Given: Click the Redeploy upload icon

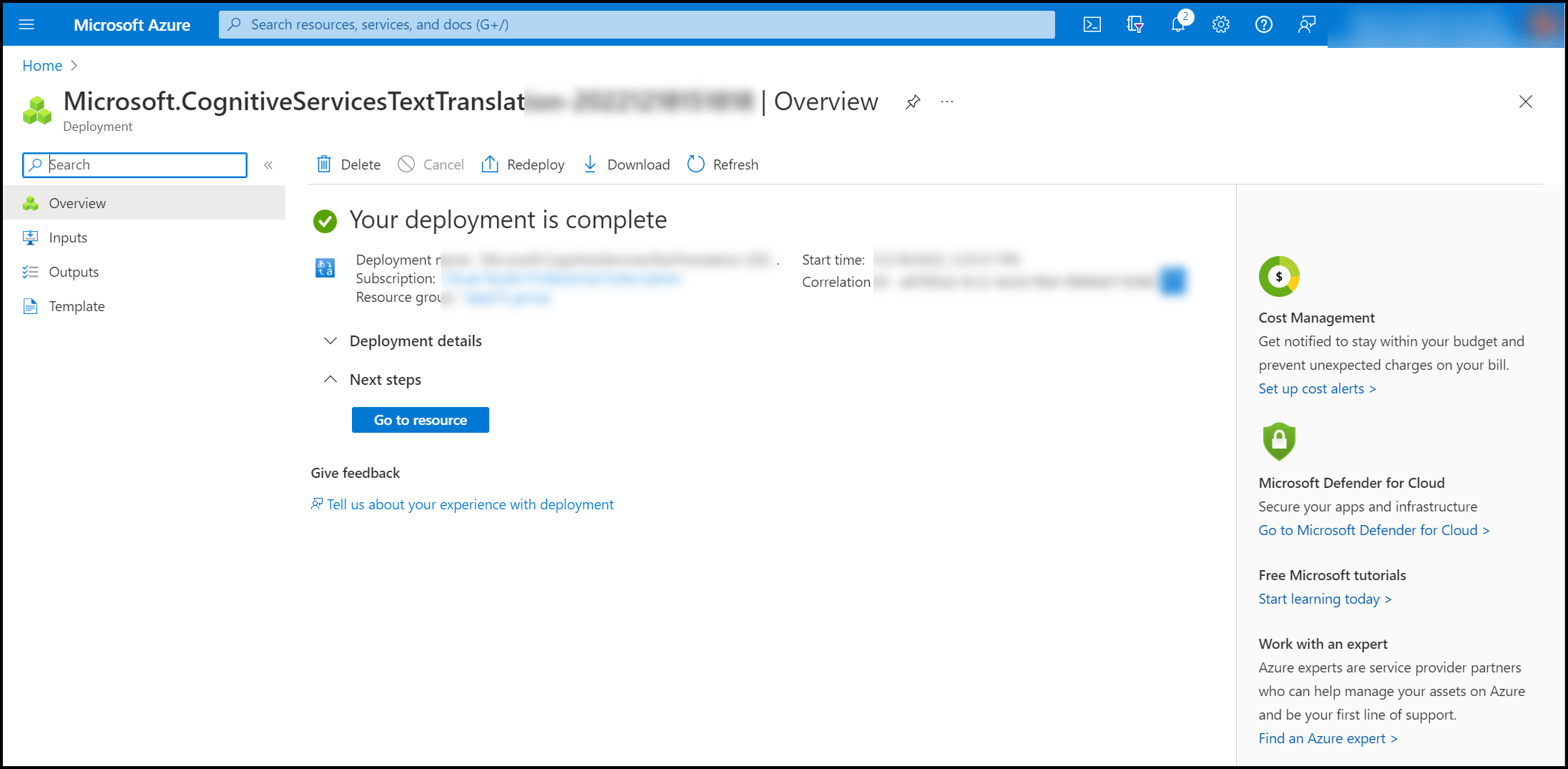Looking at the screenshot, I should [x=490, y=165].
